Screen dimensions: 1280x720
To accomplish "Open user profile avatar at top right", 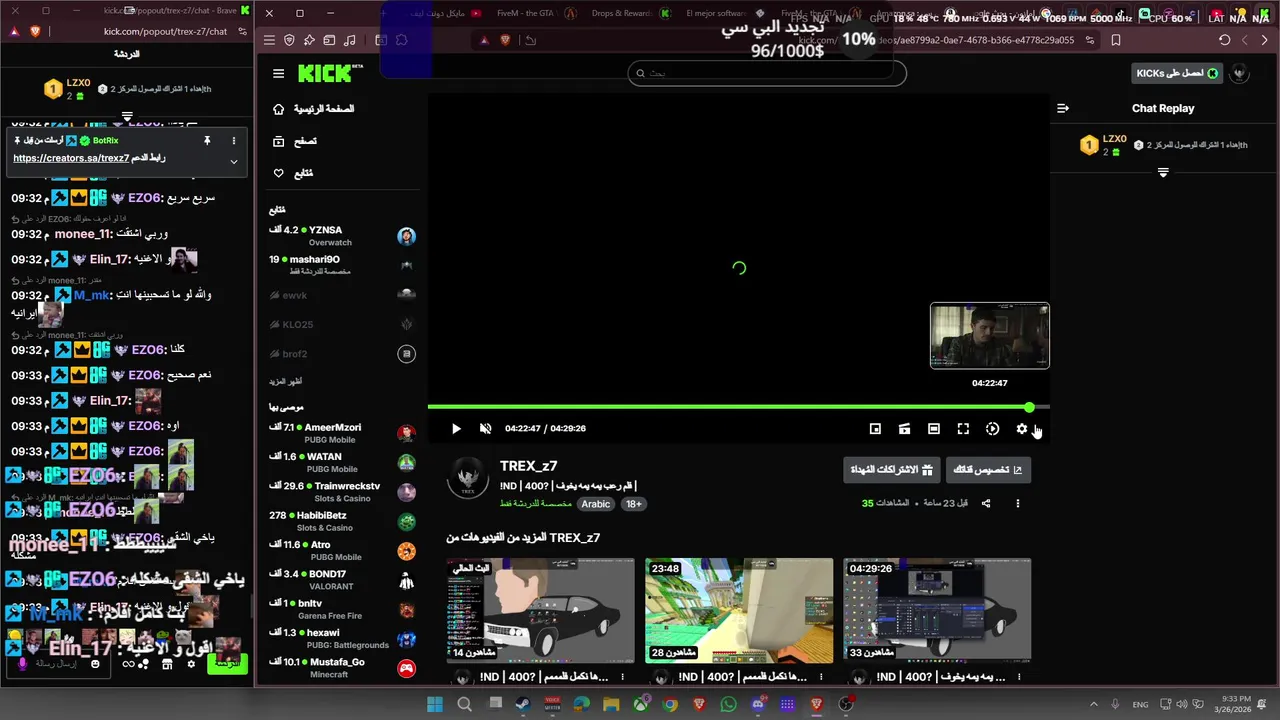I will pyautogui.click(x=1239, y=73).
